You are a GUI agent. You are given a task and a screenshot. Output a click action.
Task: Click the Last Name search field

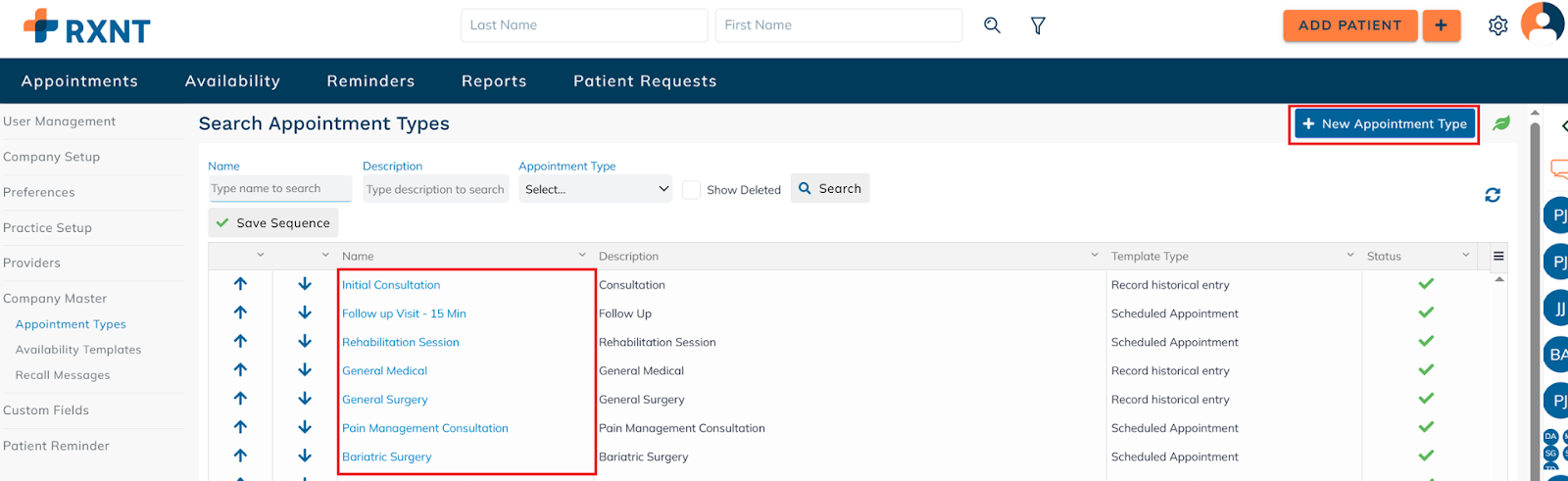(x=583, y=25)
